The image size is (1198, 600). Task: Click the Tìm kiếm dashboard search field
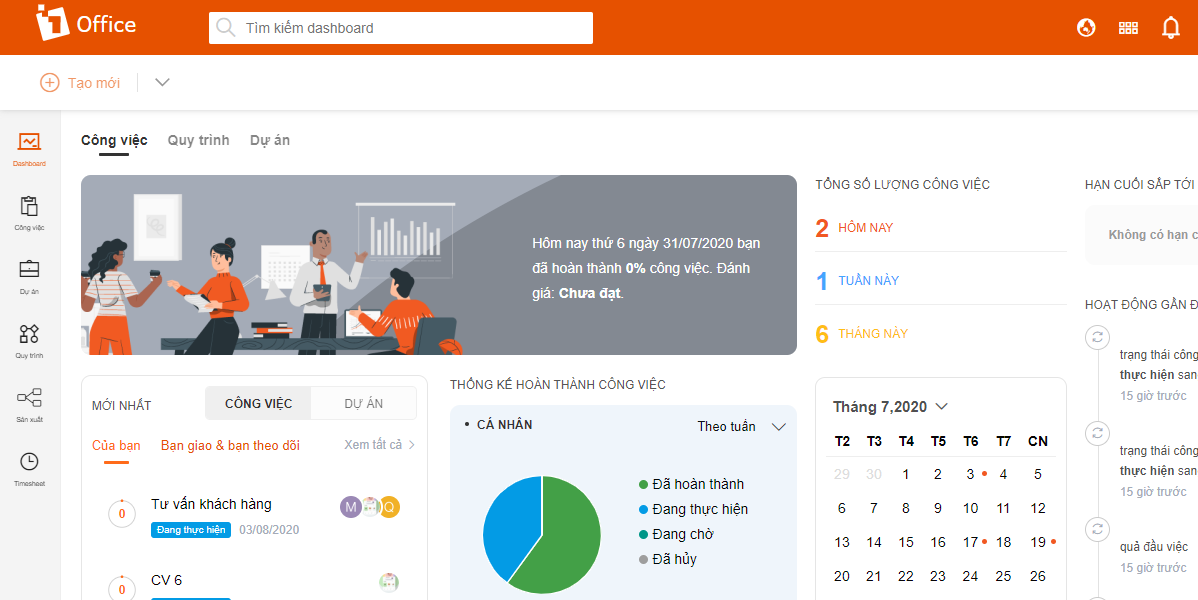click(x=400, y=28)
